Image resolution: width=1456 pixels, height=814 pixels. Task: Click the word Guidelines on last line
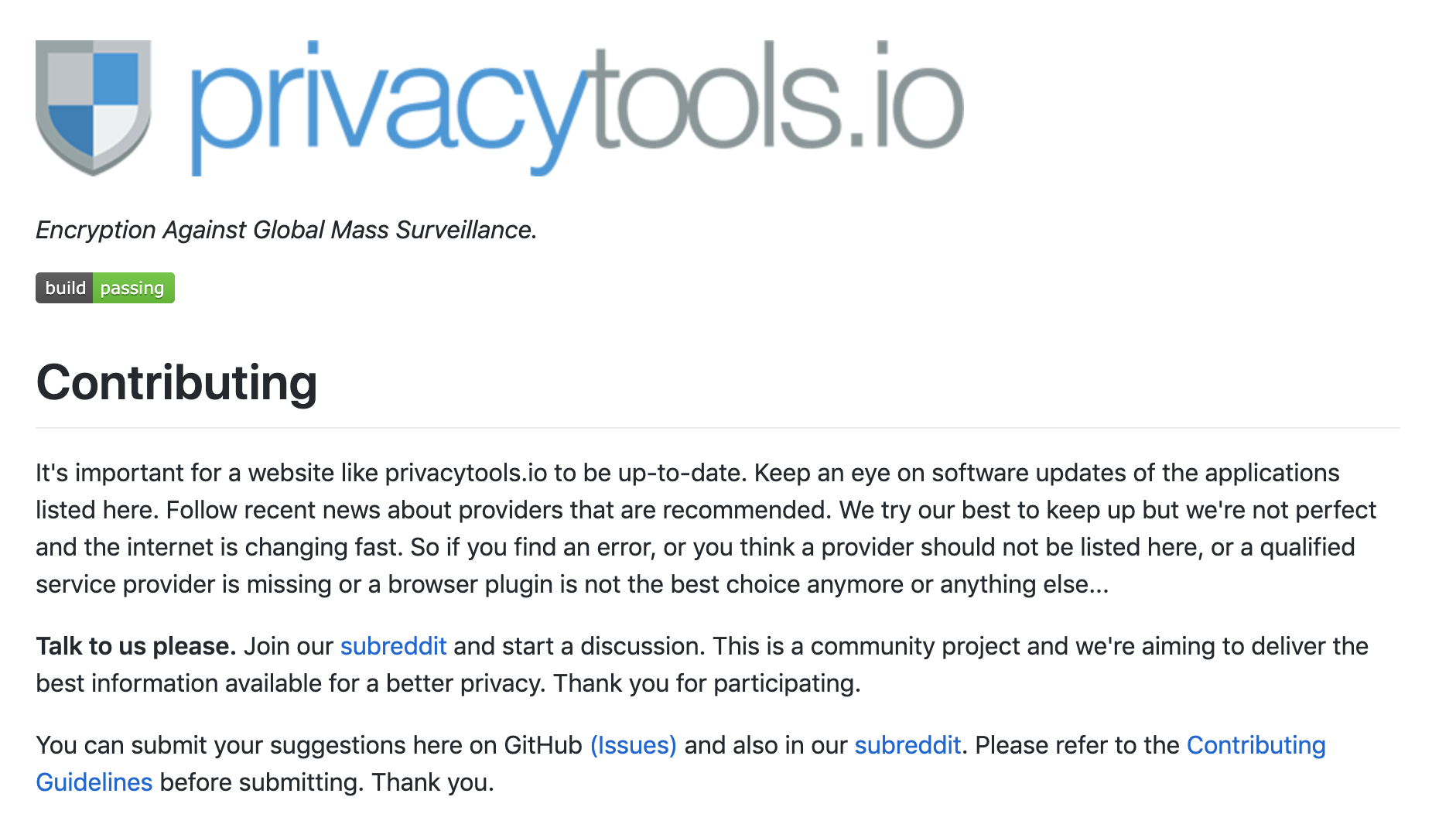(x=94, y=782)
